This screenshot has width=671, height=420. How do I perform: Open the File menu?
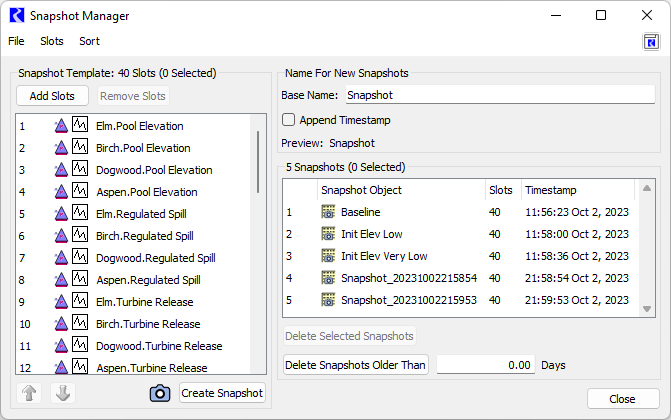pyautogui.click(x=16, y=41)
